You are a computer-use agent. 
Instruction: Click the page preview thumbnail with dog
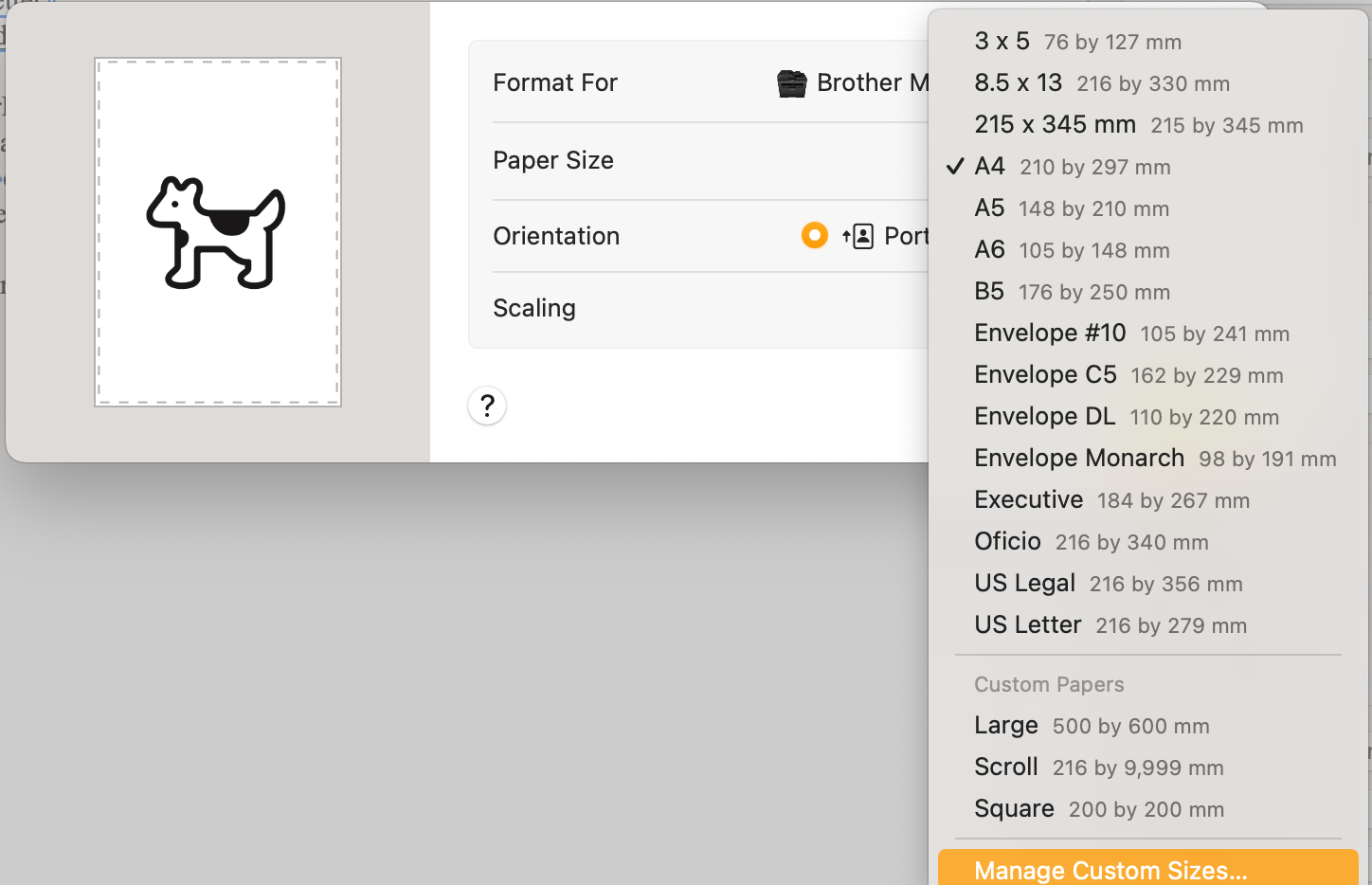click(x=218, y=232)
